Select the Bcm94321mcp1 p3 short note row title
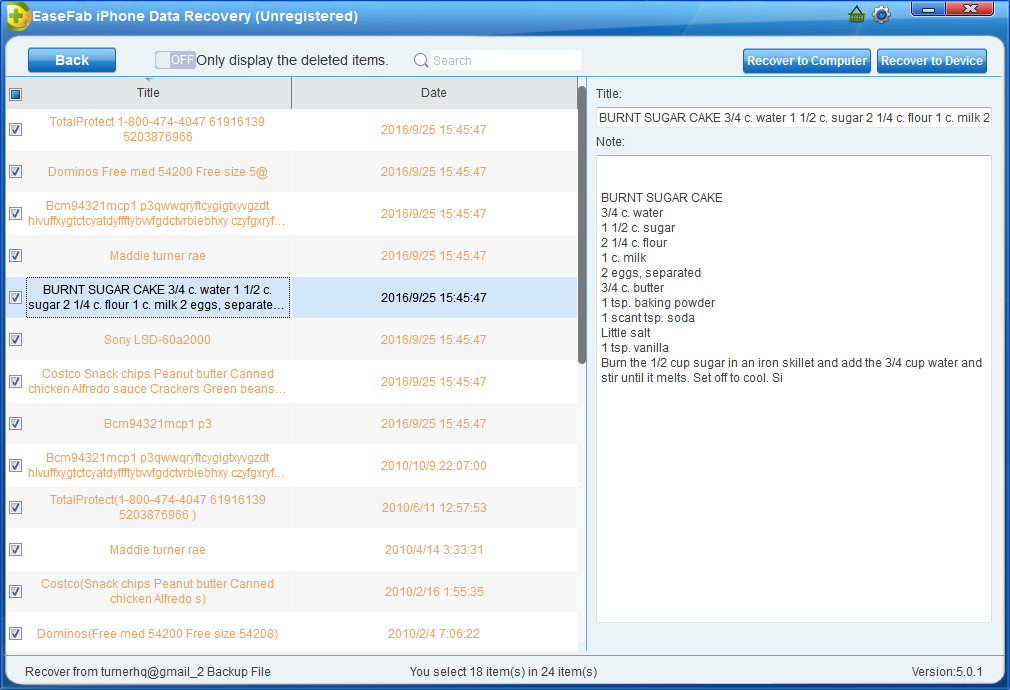Viewport: 1010px width, 690px height. click(157, 423)
